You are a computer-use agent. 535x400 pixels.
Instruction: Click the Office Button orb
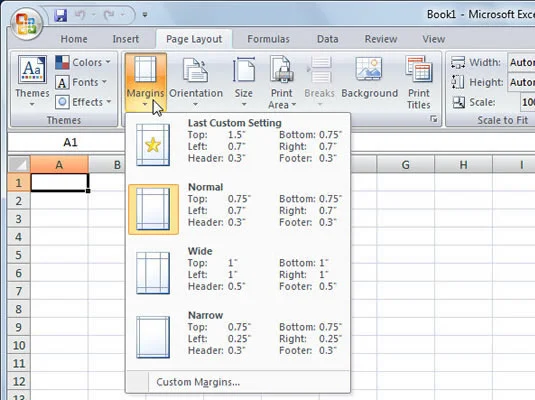coord(27,24)
